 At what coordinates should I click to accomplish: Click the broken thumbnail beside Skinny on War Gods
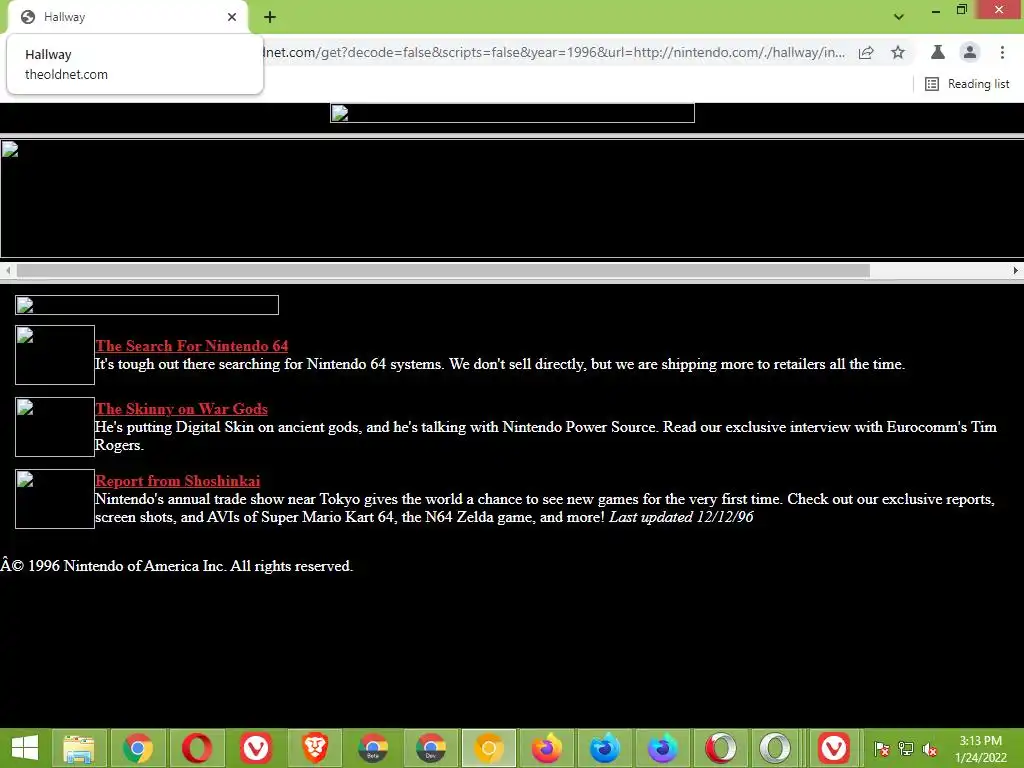[x=55, y=426]
